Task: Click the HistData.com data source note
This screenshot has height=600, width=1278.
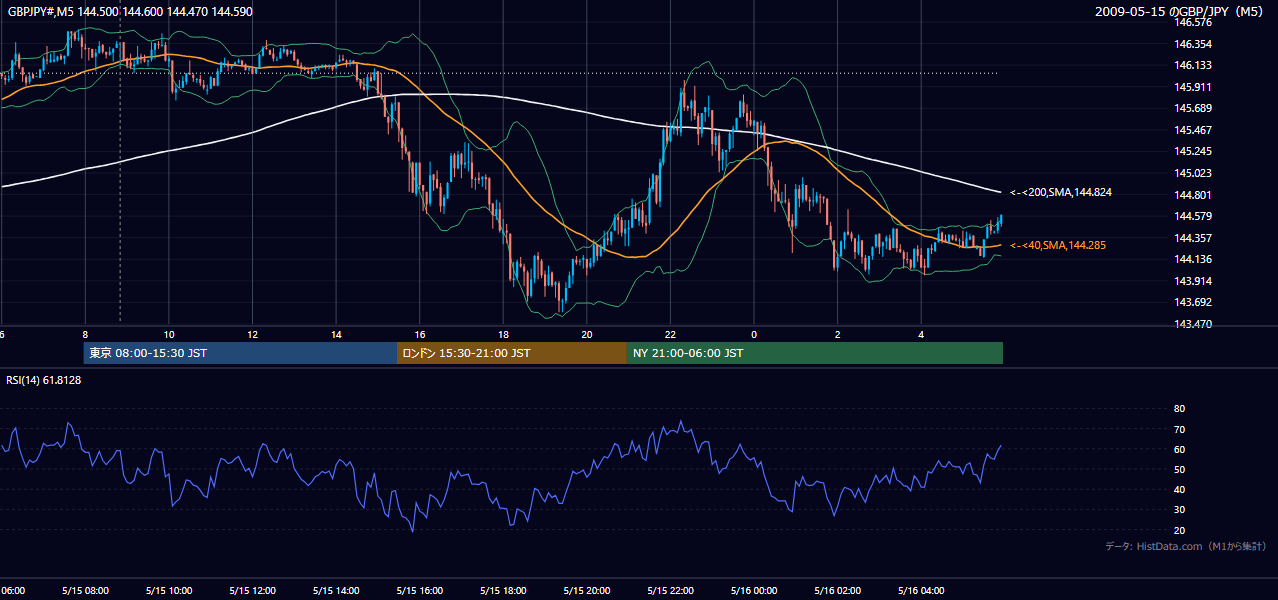Action: [x=1185, y=546]
